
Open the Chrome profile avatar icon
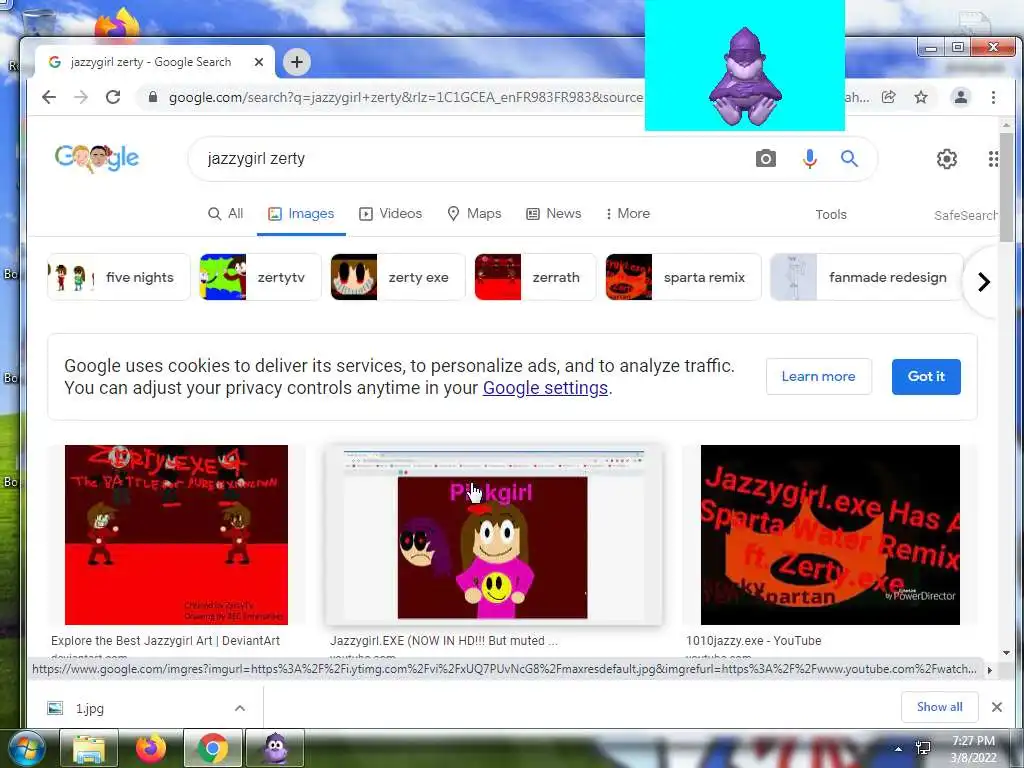click(x=961, y=97)
